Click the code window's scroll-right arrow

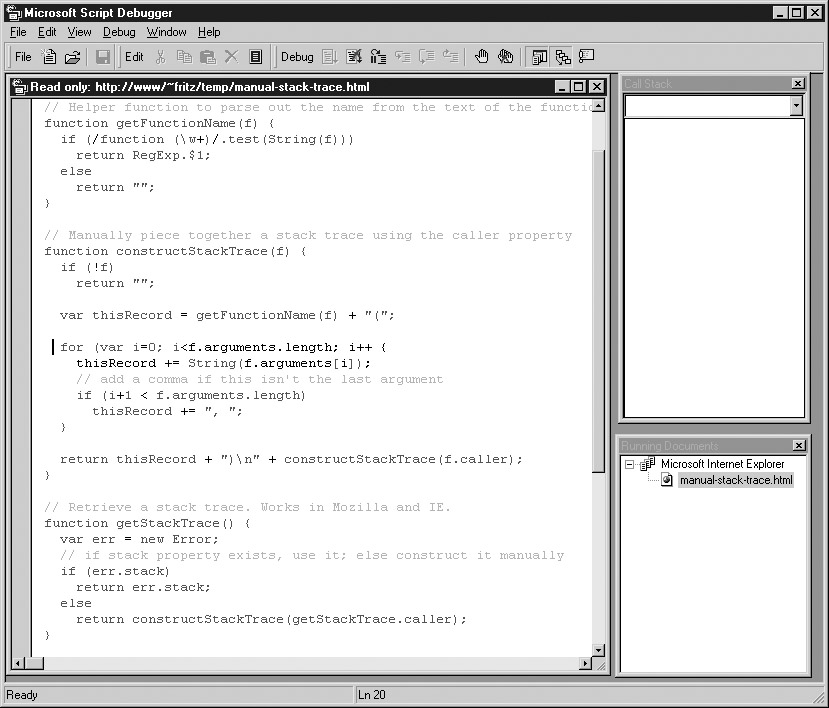pyautogui.click(x=585, y=663)
